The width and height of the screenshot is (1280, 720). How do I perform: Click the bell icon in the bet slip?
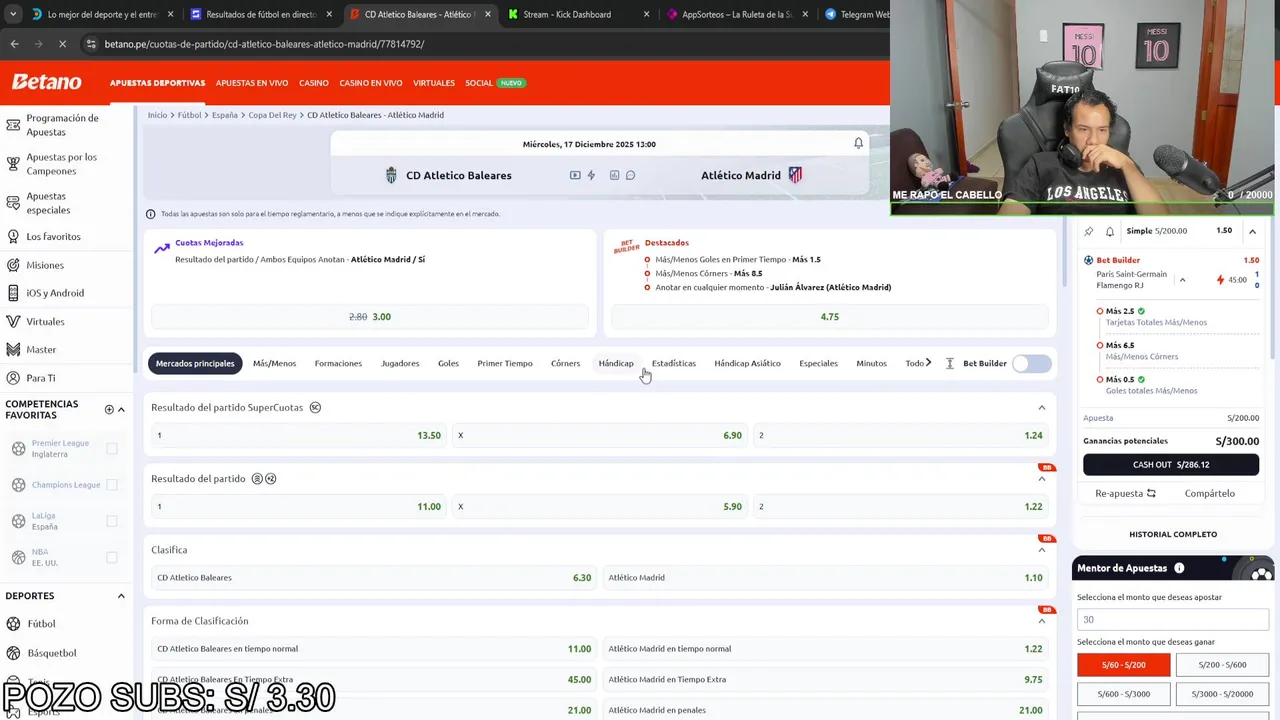[1109, 231]
